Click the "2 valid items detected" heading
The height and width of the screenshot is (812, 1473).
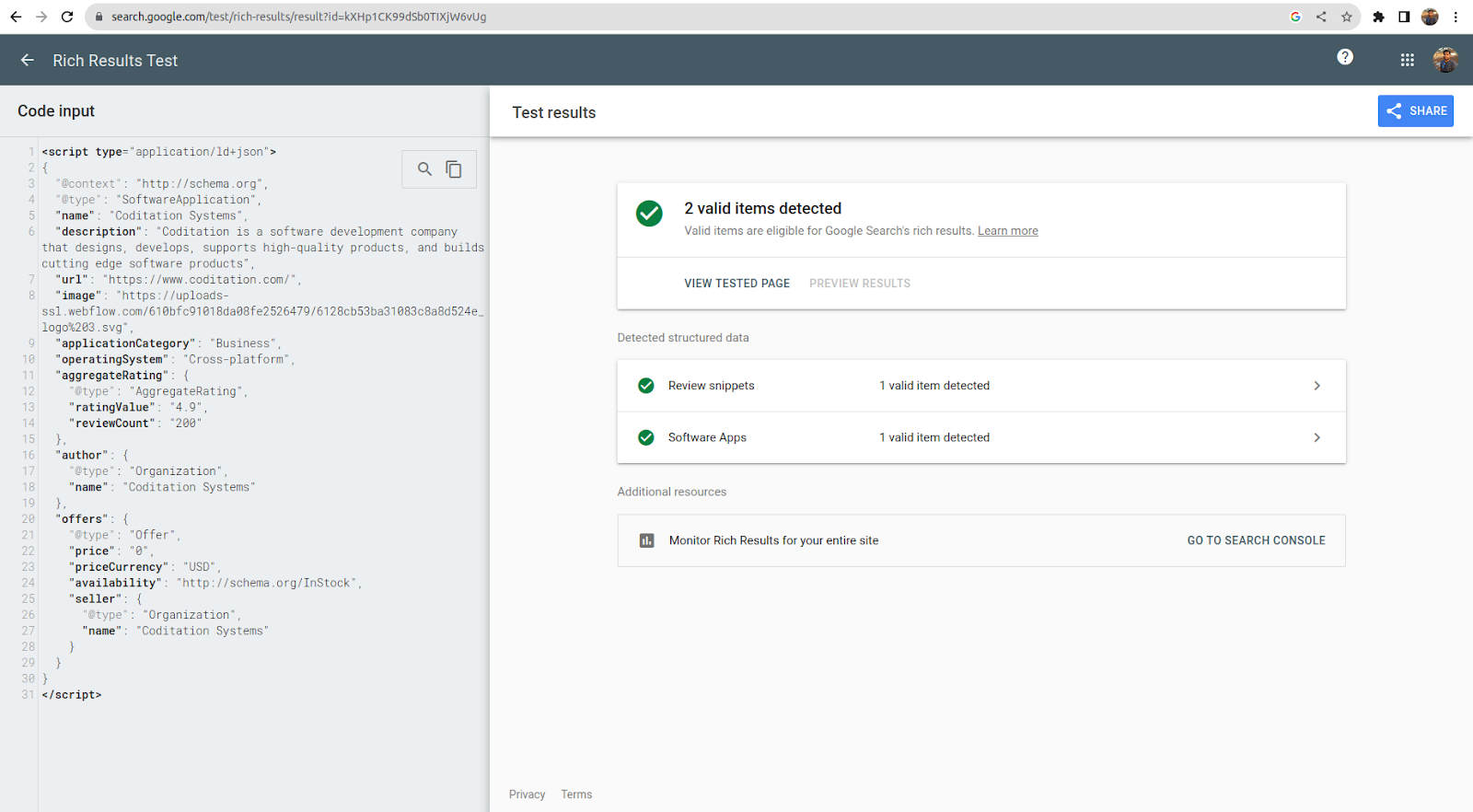762,208
